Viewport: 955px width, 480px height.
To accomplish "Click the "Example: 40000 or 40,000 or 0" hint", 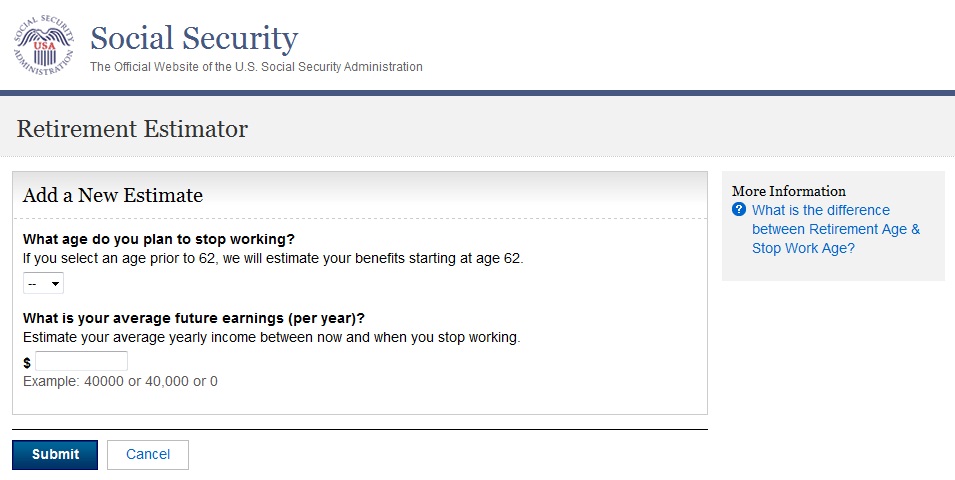I will click(x=120, y=381).
